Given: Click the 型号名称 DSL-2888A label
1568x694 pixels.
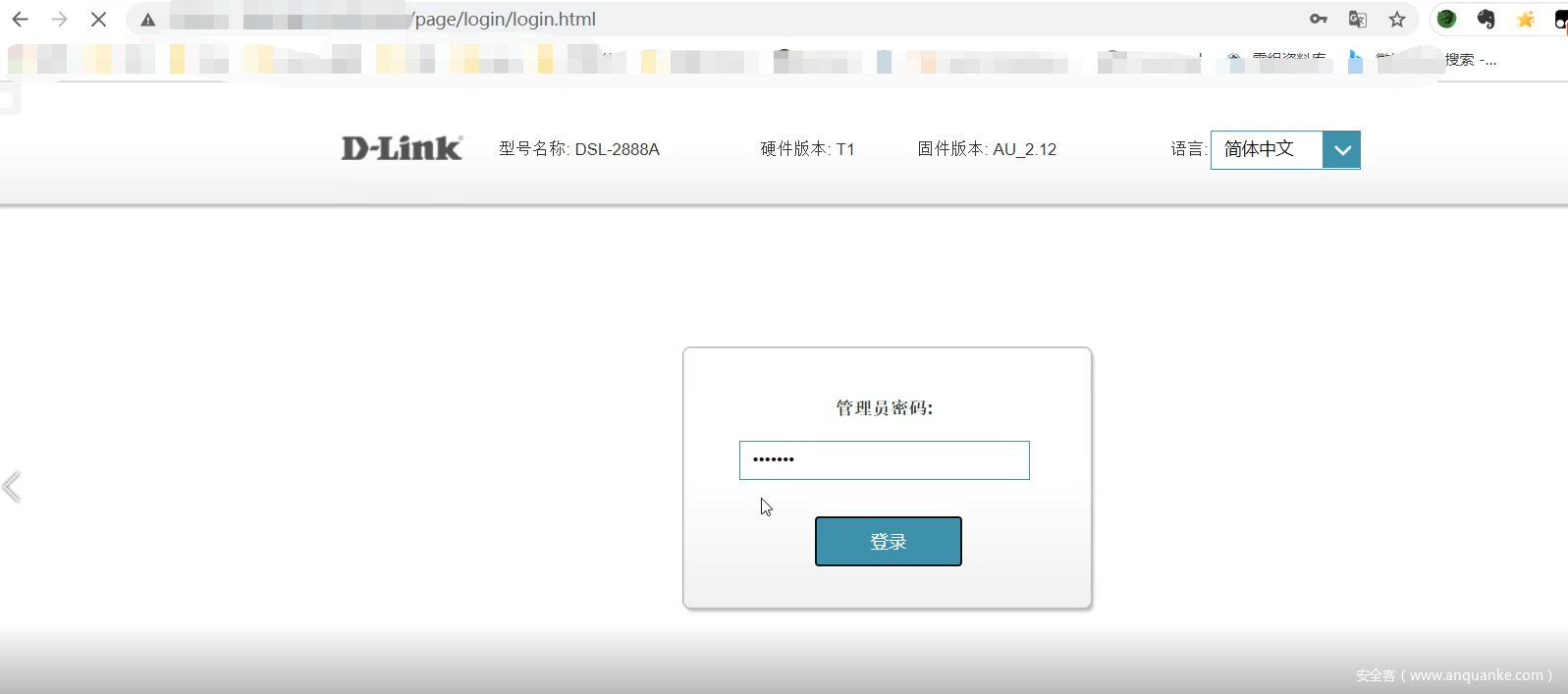Looking at the screenshot, I should [x=578, y=149].
